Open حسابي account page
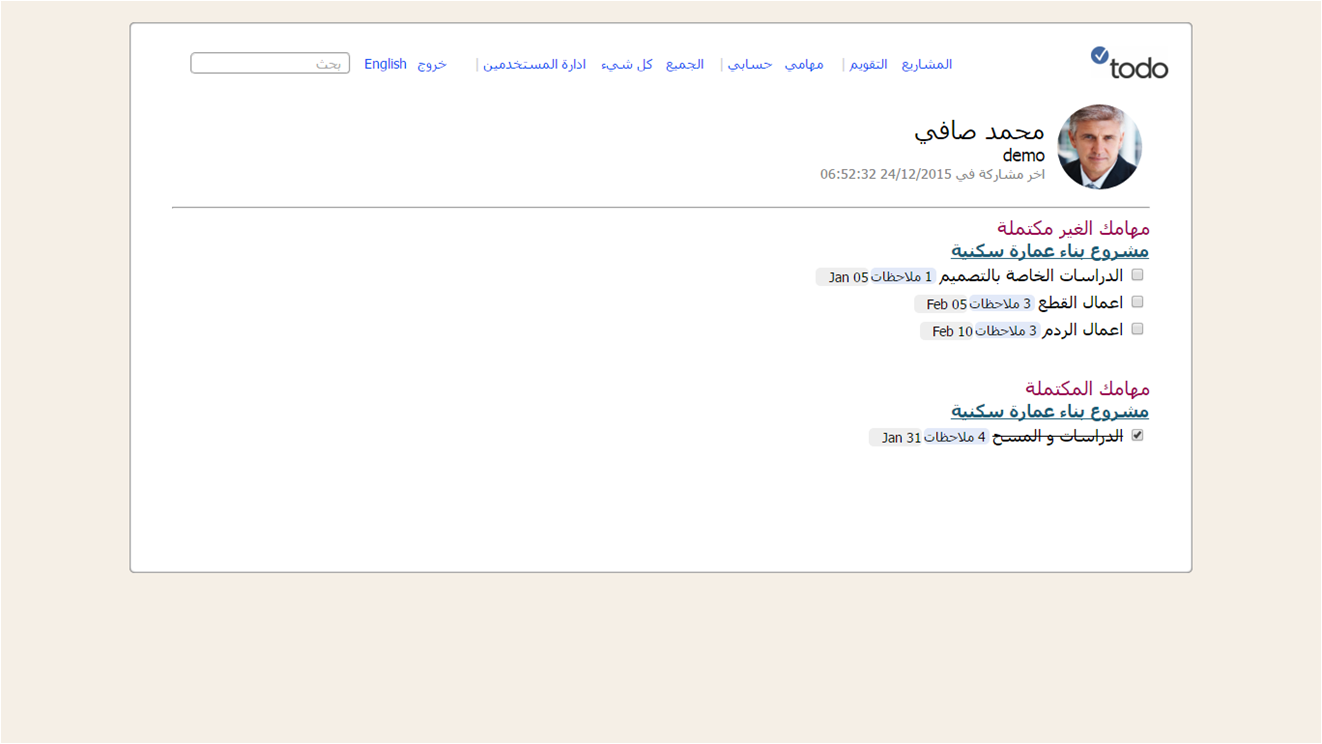The height and width of the screenshot is (744, 1322). point(749,64)
